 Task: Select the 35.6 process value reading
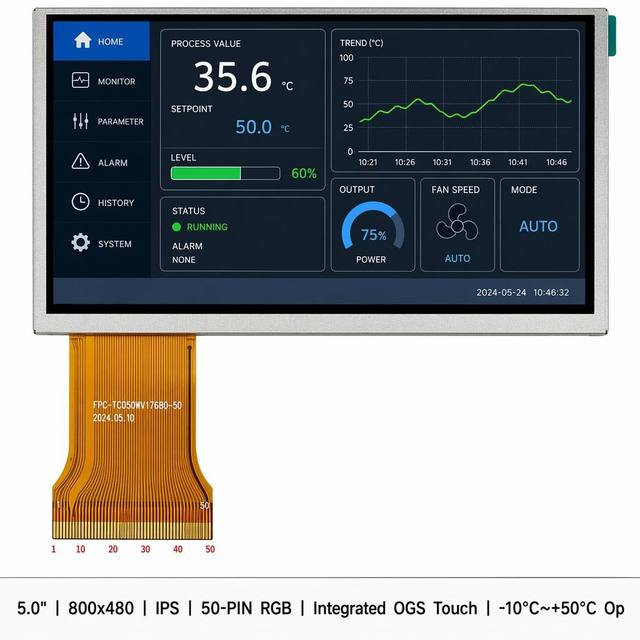tap(232, 77)
